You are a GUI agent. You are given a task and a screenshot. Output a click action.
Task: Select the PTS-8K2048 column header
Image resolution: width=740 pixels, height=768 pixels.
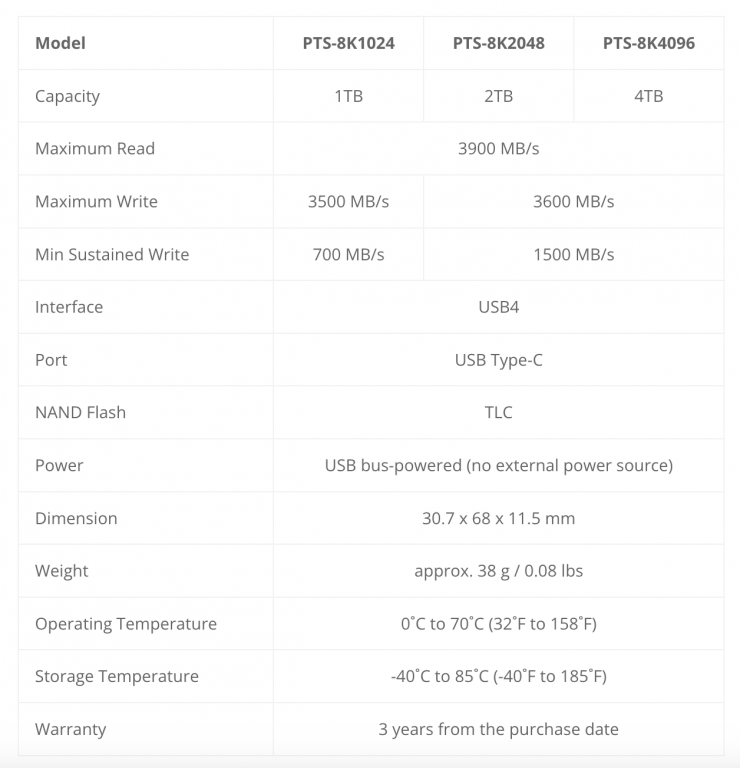[498, 43]
